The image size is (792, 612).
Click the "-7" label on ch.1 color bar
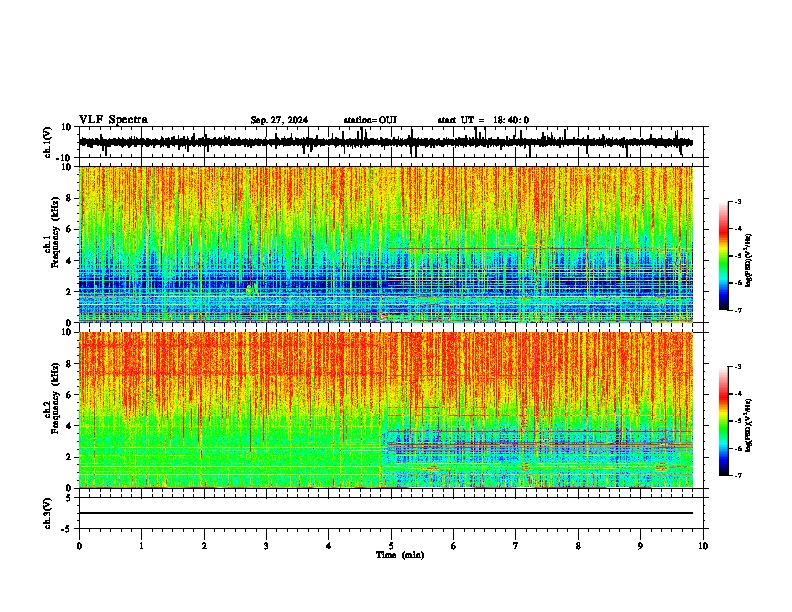click(738, 310)
